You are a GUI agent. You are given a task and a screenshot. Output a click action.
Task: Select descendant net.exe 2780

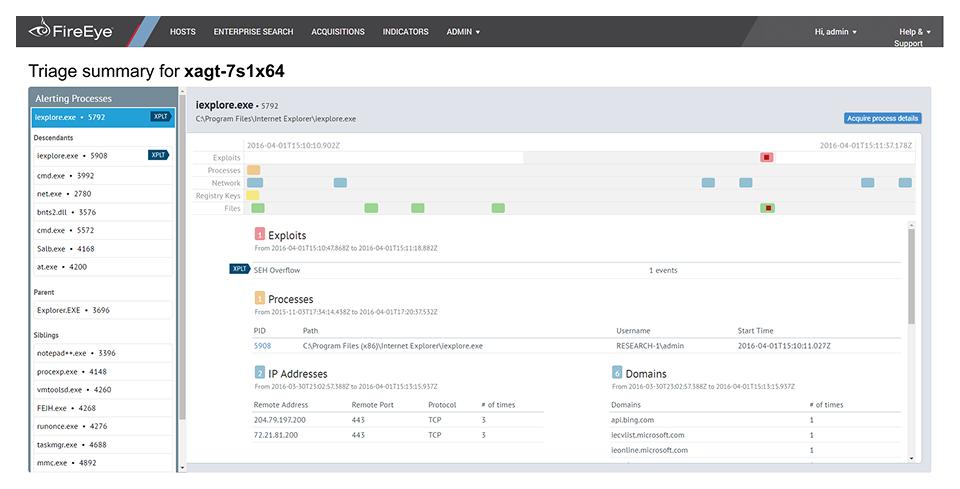103,193
